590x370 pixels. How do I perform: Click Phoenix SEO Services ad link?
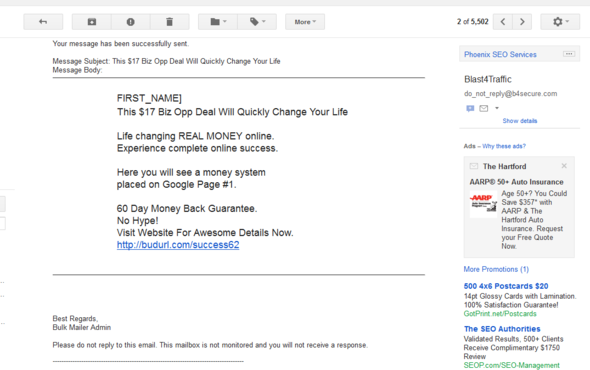tap(500, 55)
